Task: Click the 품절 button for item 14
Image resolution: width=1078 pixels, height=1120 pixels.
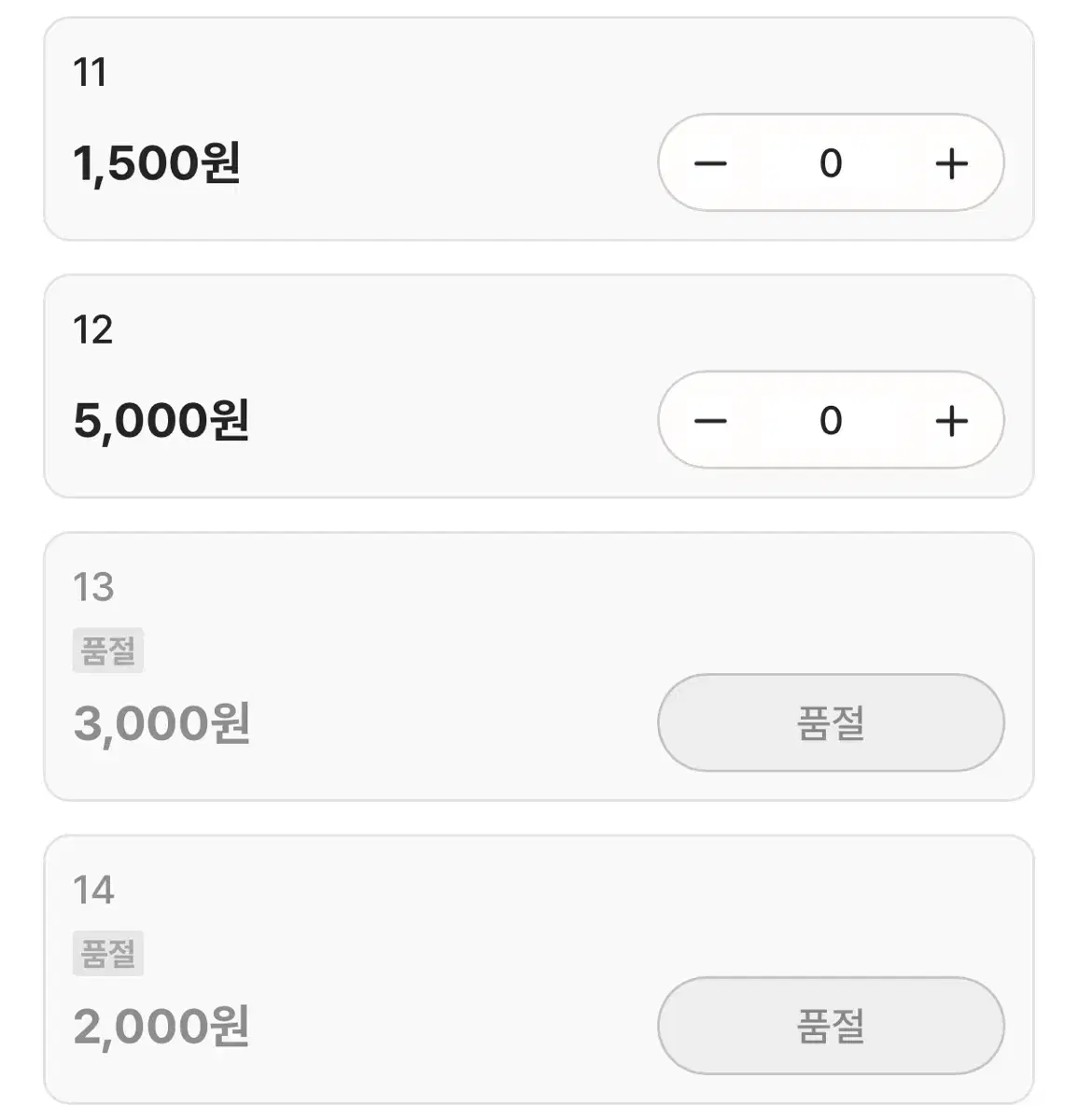Action: coord(831,1026)
